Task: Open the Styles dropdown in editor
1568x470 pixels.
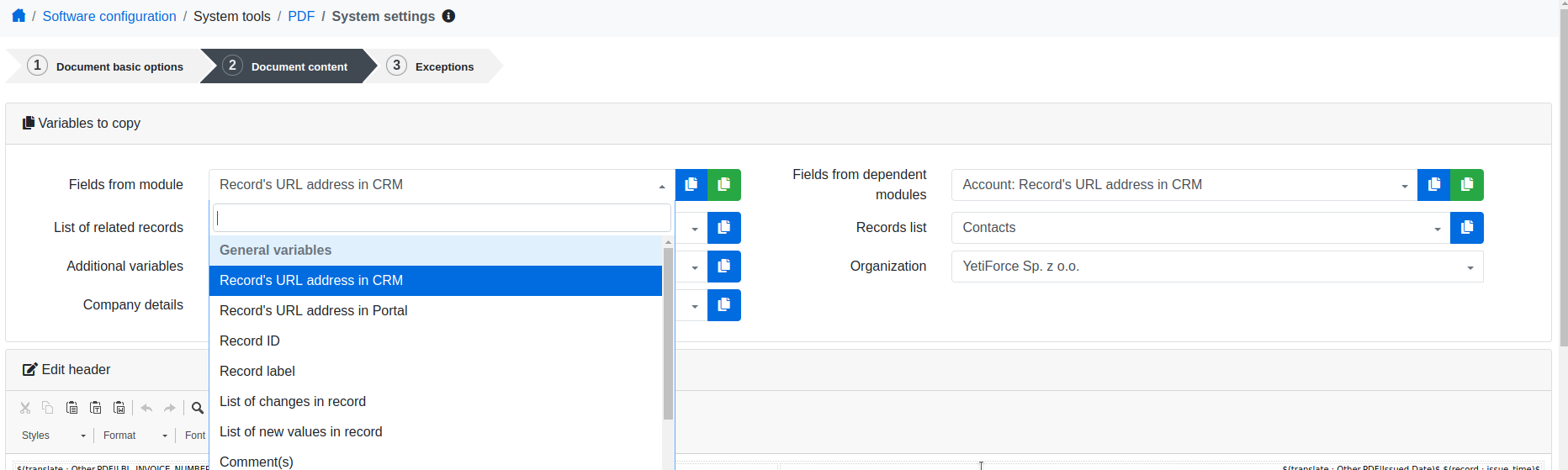Action: 53,436
